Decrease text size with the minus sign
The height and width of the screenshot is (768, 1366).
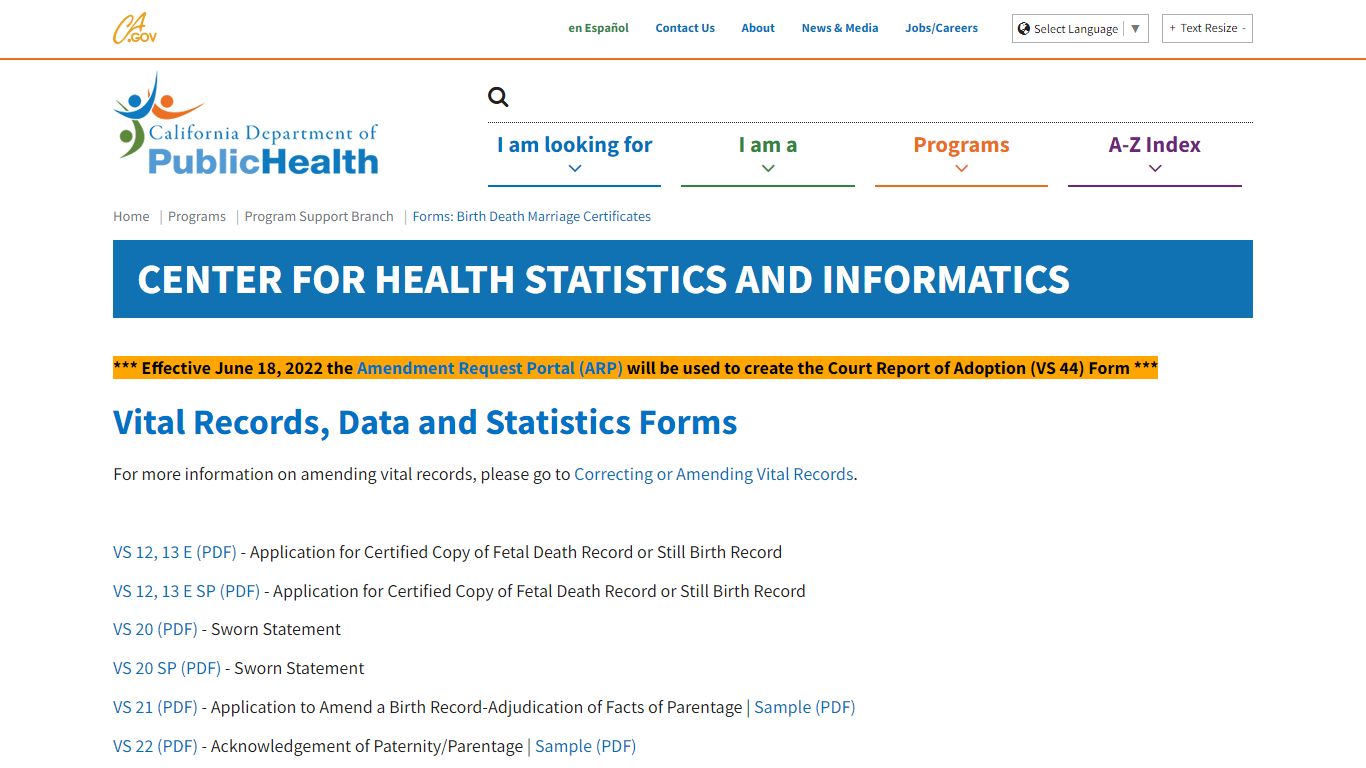(1244, 28)
